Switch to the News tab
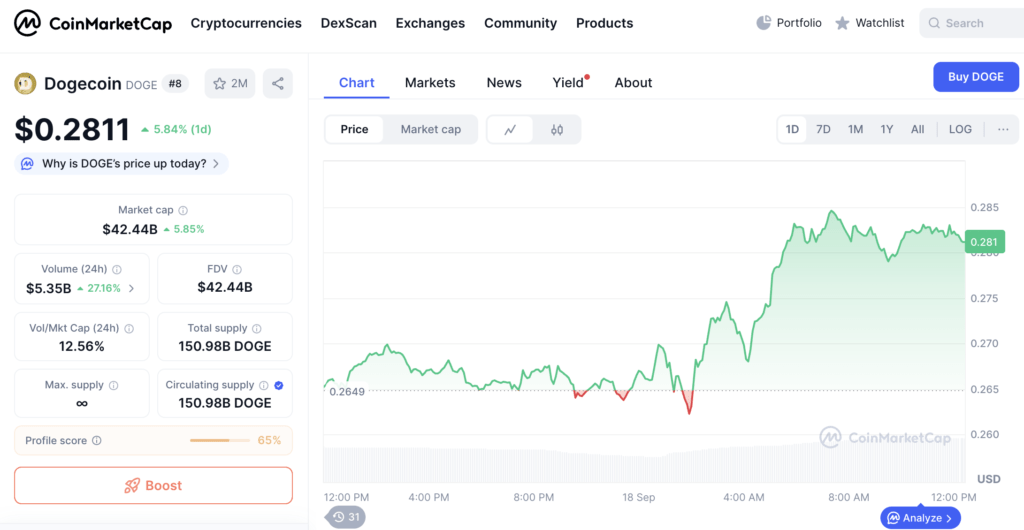1024x530 pixels. tap(504, 83)
